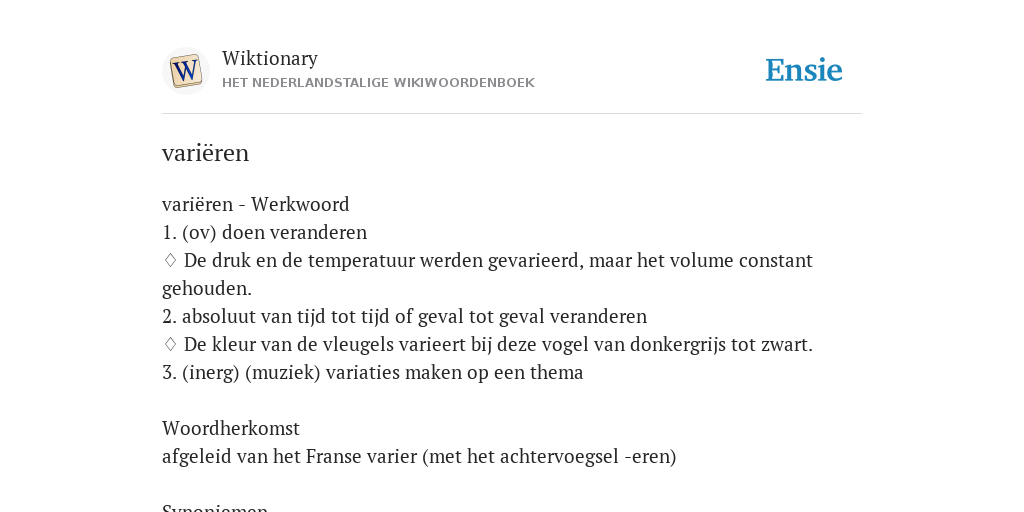Click the Wiktionary source title
This screenshot has height=512, width=1024.
click(270, 58)
